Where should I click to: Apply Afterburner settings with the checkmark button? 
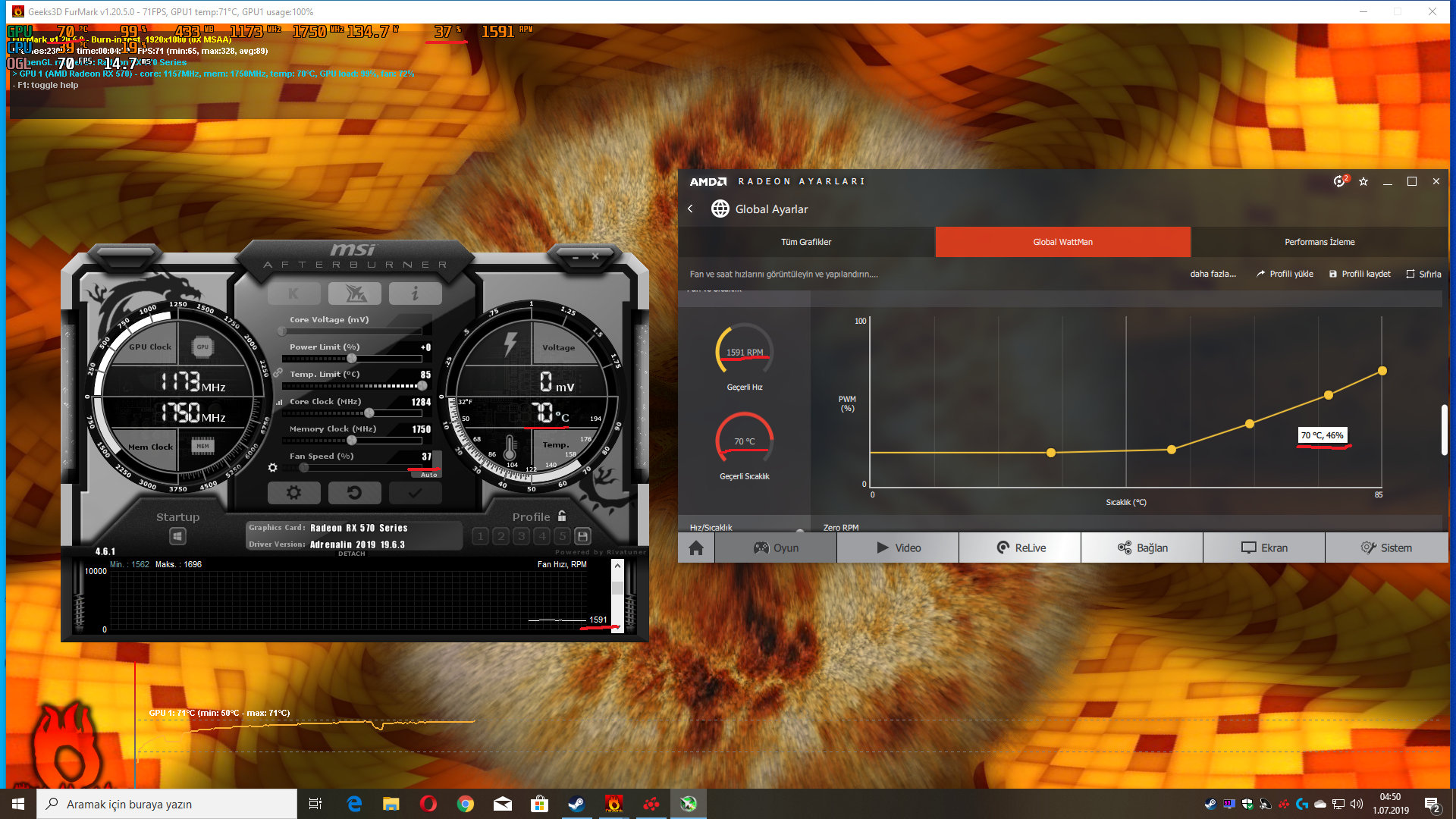tap(415, 493)
